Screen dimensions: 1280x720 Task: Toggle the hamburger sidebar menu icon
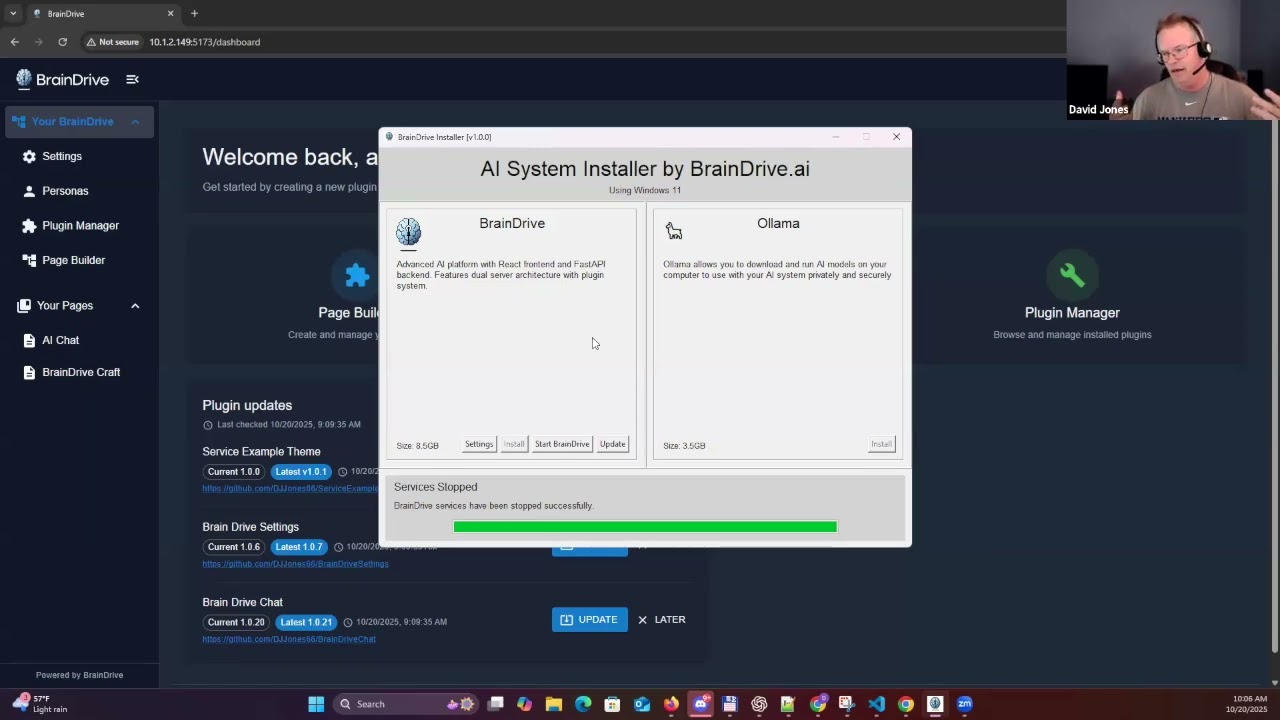[132, 79]
